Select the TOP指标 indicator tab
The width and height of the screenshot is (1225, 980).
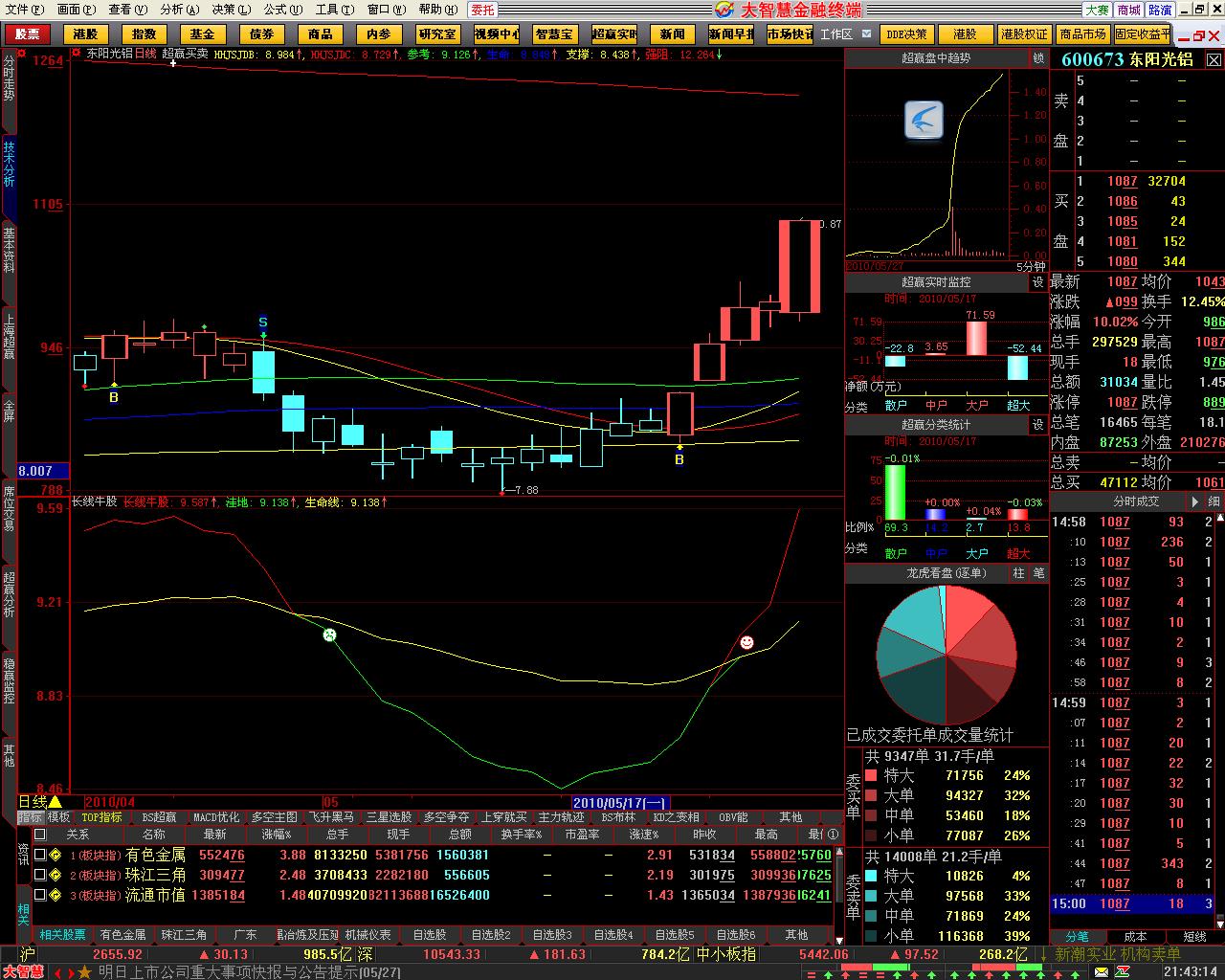(101, 817)
